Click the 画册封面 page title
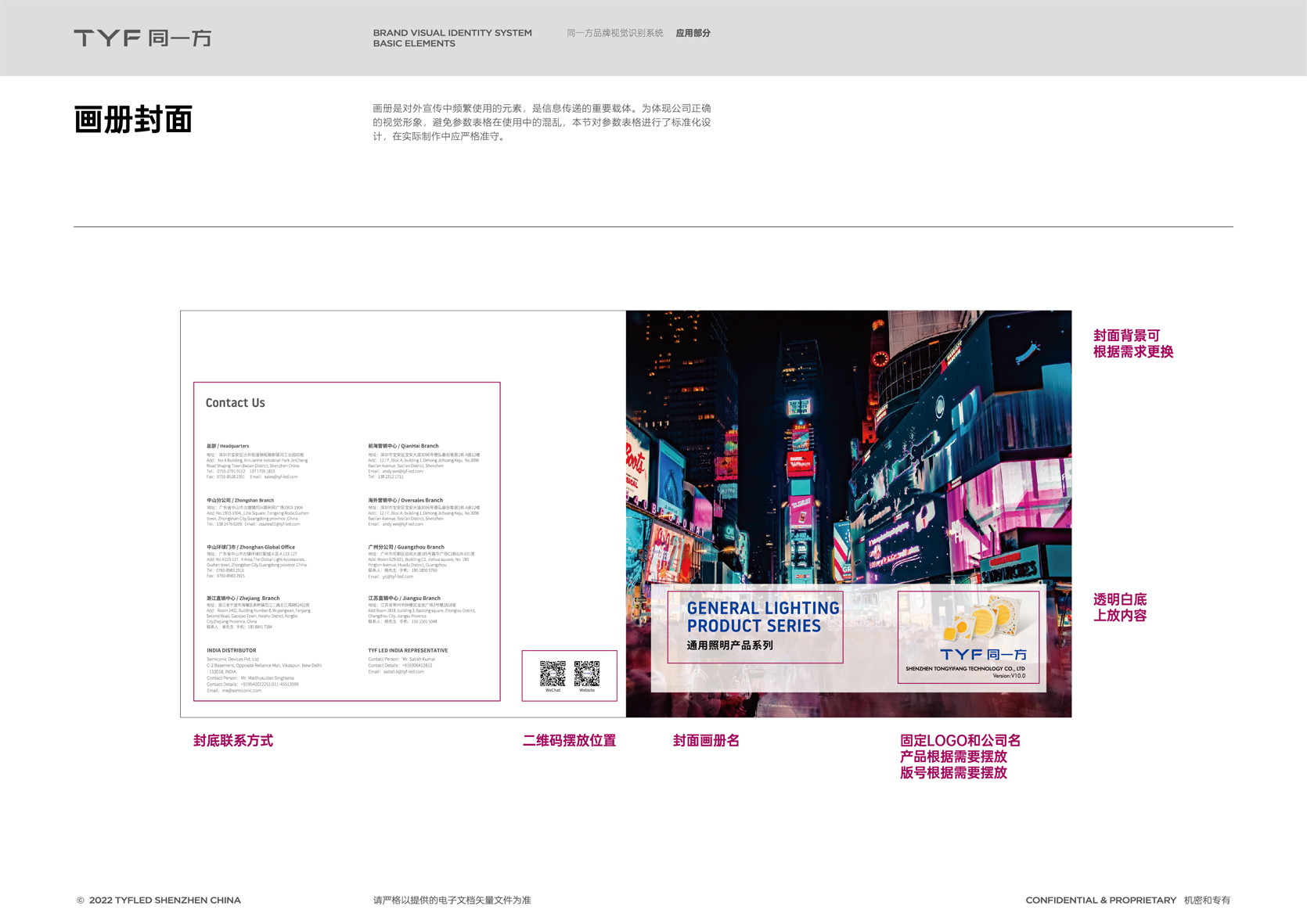The width and height of the screenshot is (1307, 924). [x=133, y=120]
